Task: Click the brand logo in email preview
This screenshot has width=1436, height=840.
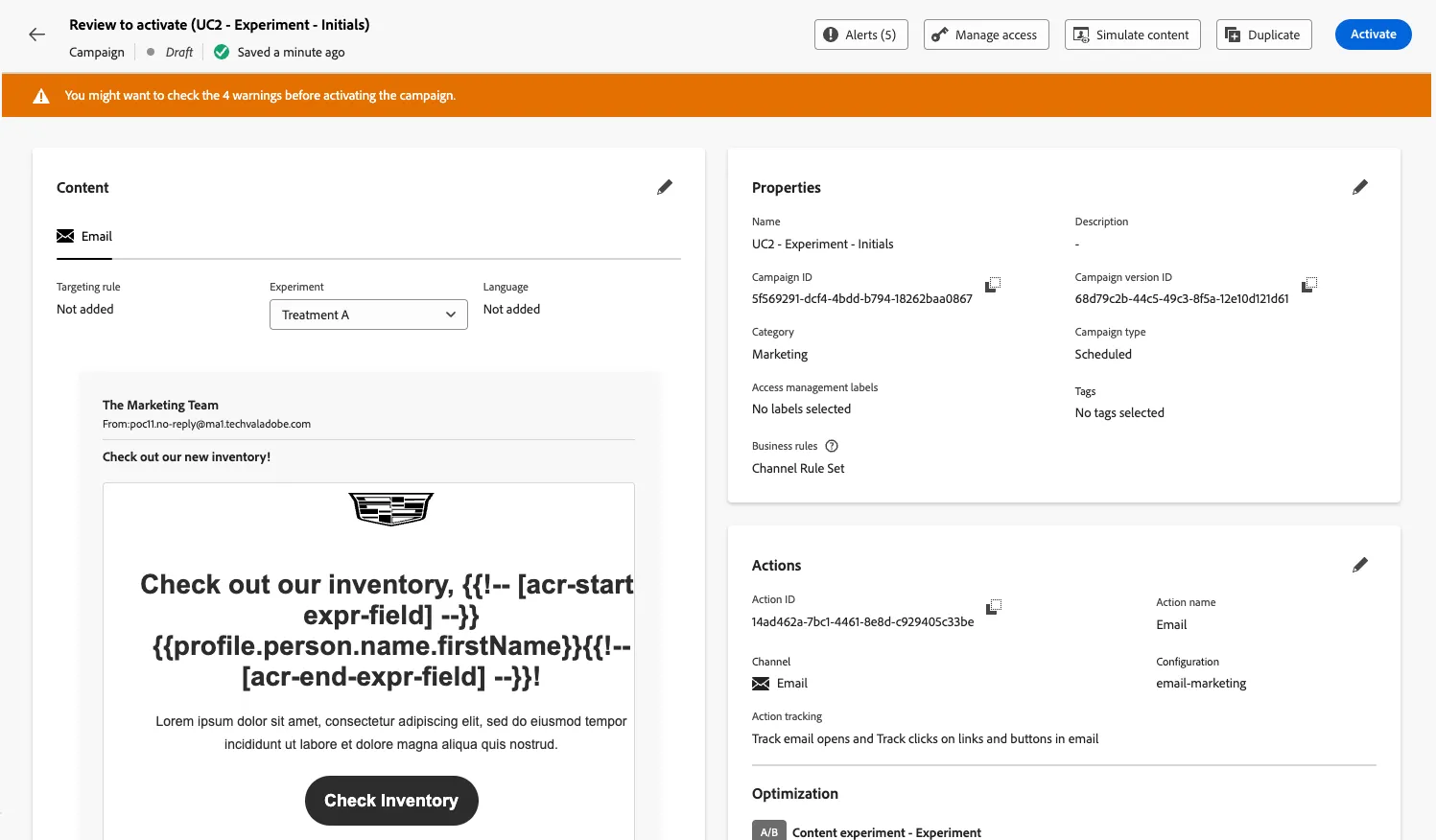Action: pyautogui.click(x=391, y=508)
